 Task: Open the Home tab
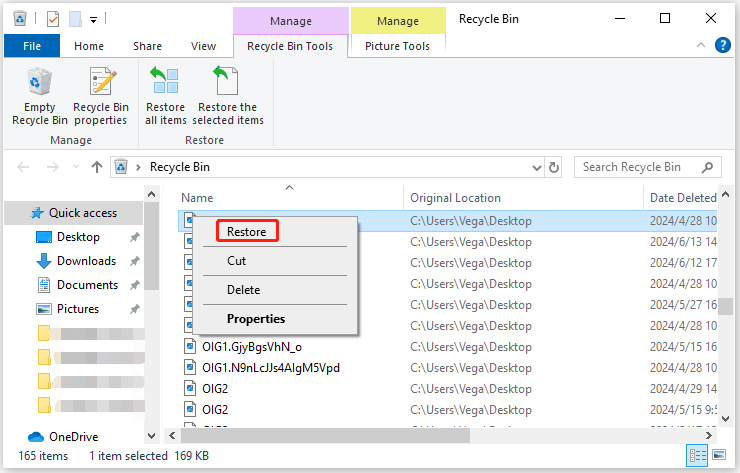click(x=89, y=46)
